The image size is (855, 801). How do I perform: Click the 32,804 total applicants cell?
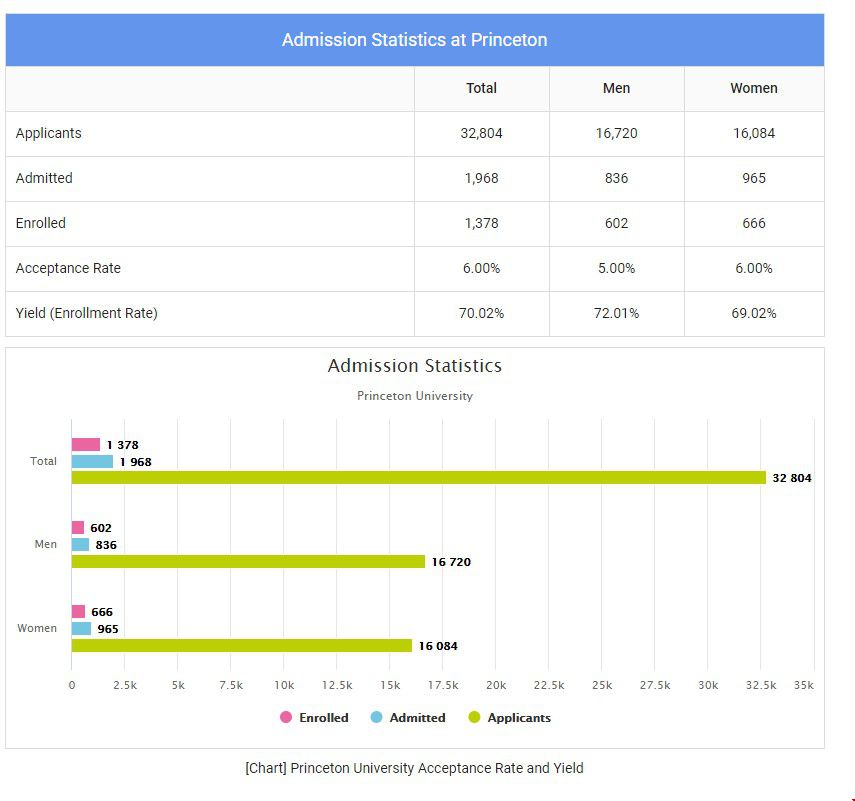(481, 134)
